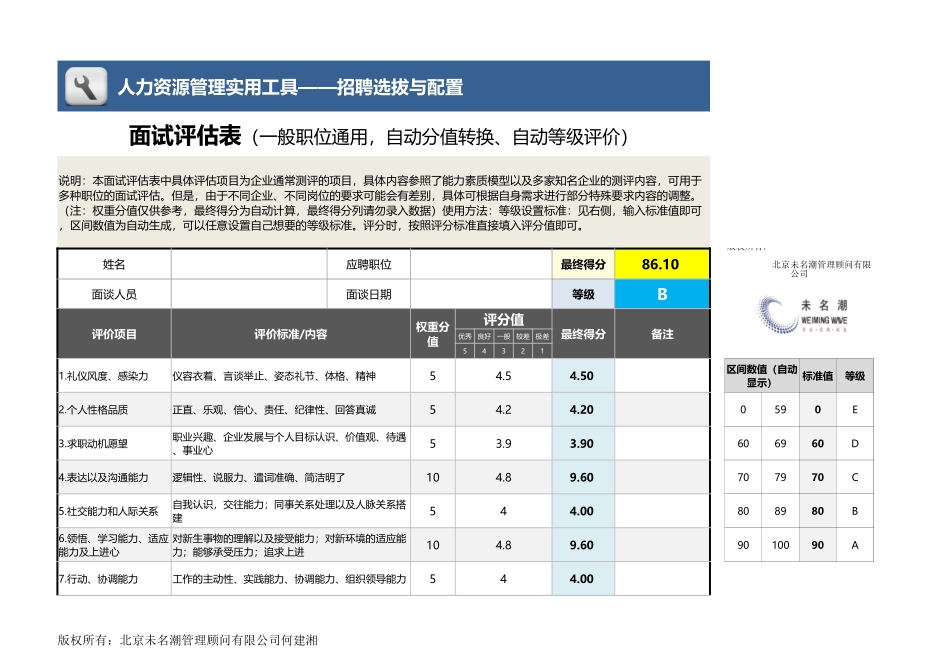The width and height of the screenshot is (950, 672).
Task: Click the 4.5 score cell for etiquette row
Action: [x=503, y=376]
